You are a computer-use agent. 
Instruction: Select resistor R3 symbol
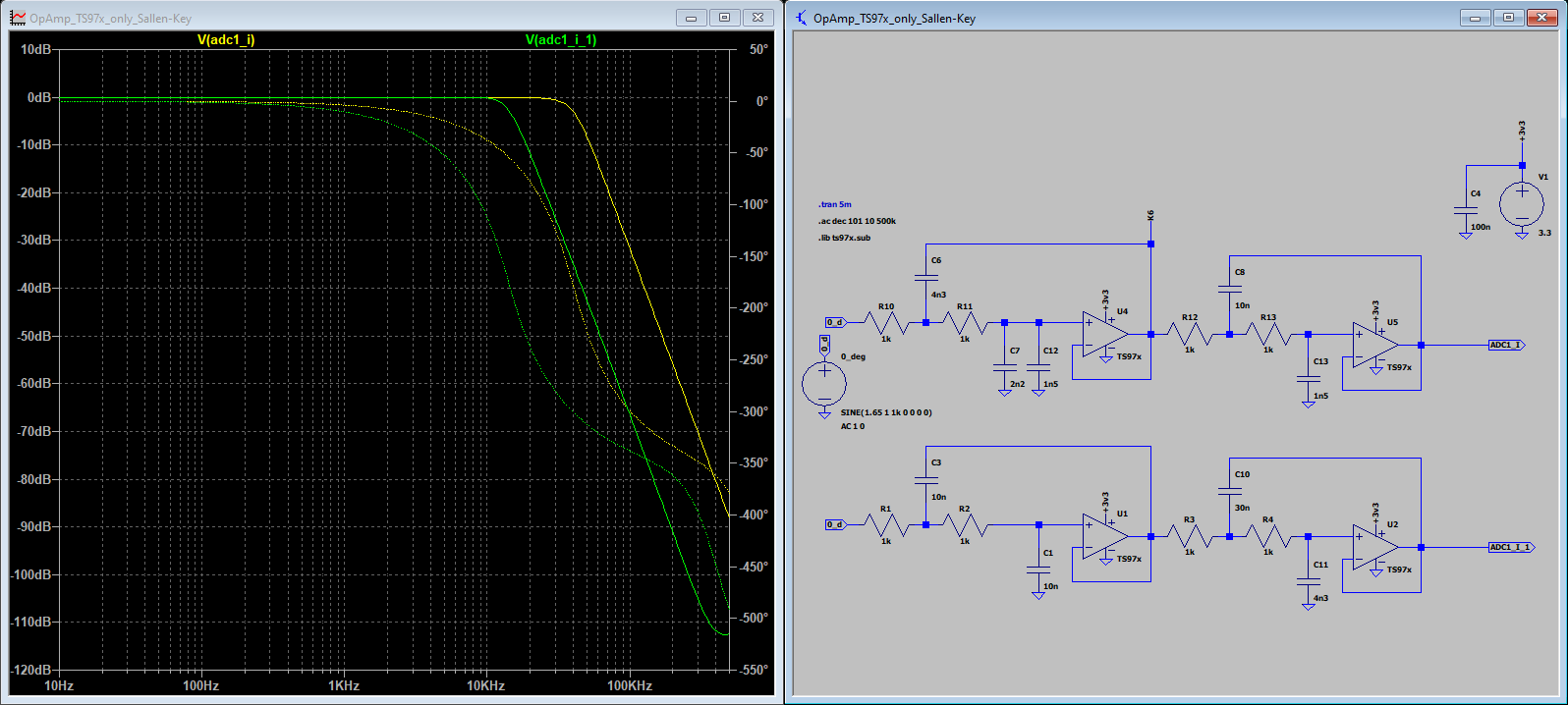(x=1189, y=536)
